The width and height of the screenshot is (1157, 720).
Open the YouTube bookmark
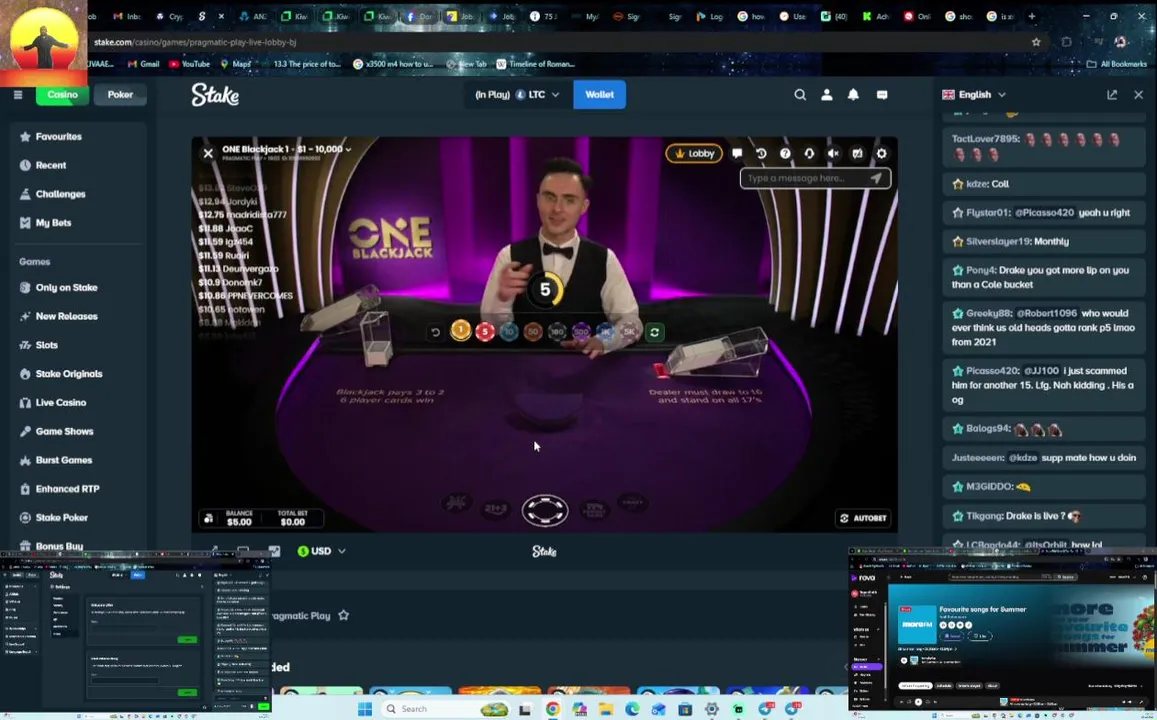[x=190, y=64]
